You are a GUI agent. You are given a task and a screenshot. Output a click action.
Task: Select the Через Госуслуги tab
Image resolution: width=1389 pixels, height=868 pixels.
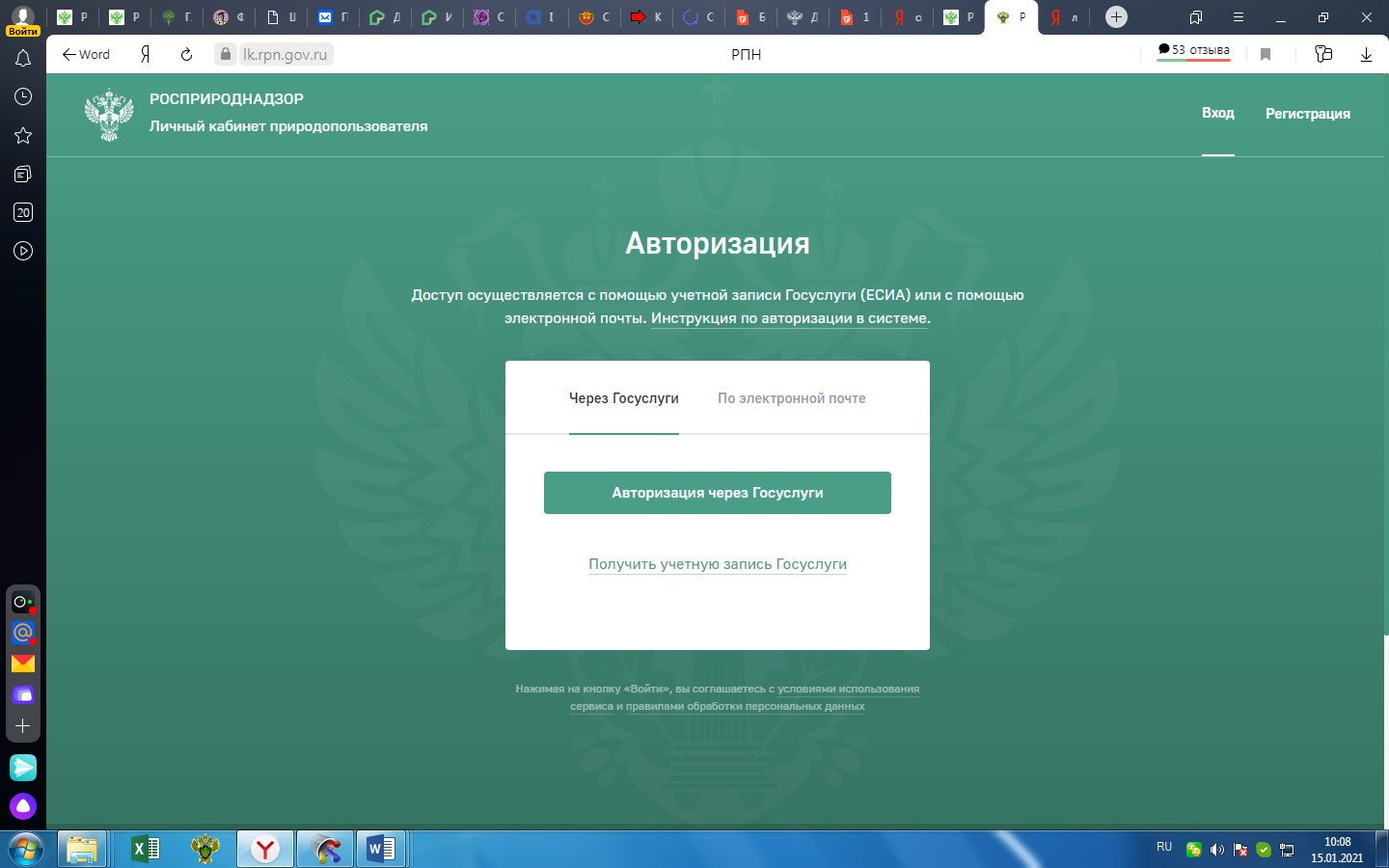(623, 398)
